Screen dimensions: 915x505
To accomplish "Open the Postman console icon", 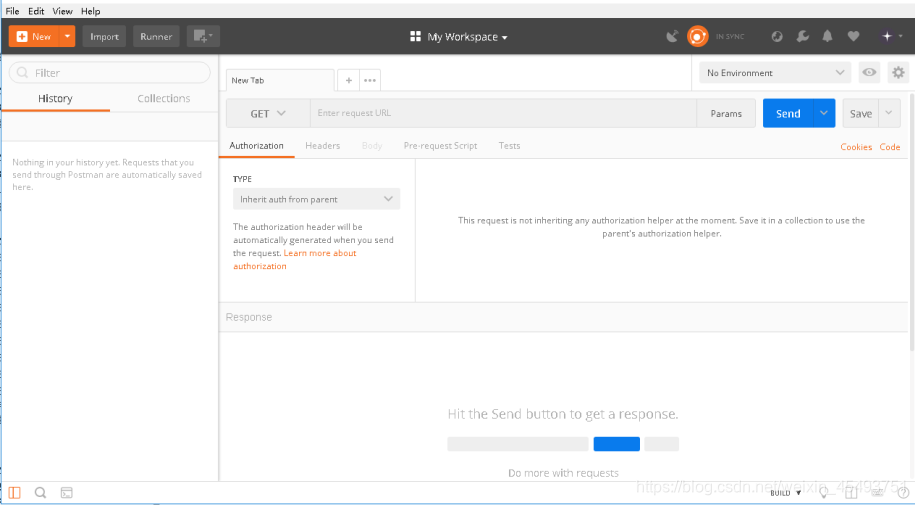I will click(67, 493).
